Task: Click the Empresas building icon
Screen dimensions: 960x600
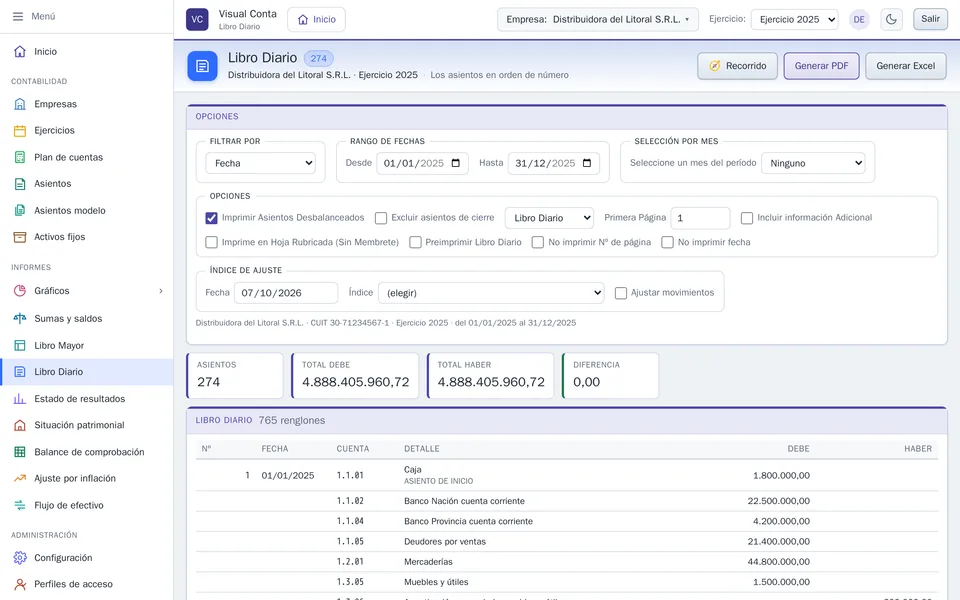Action: [x=20, y=104]
